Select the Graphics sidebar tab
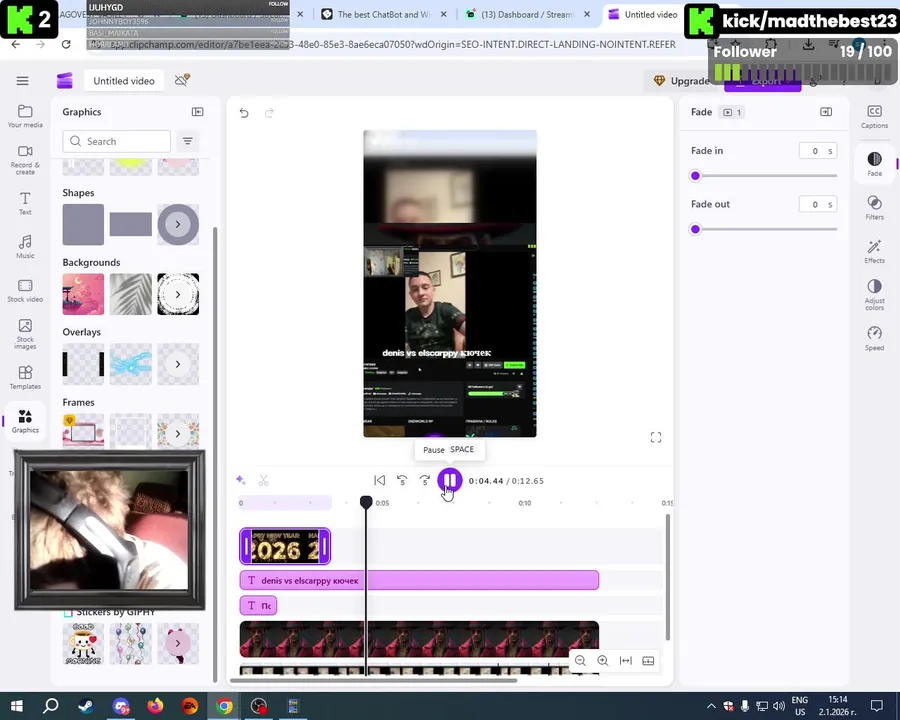This screenshot has width=900, height=720. pos(25,421)
